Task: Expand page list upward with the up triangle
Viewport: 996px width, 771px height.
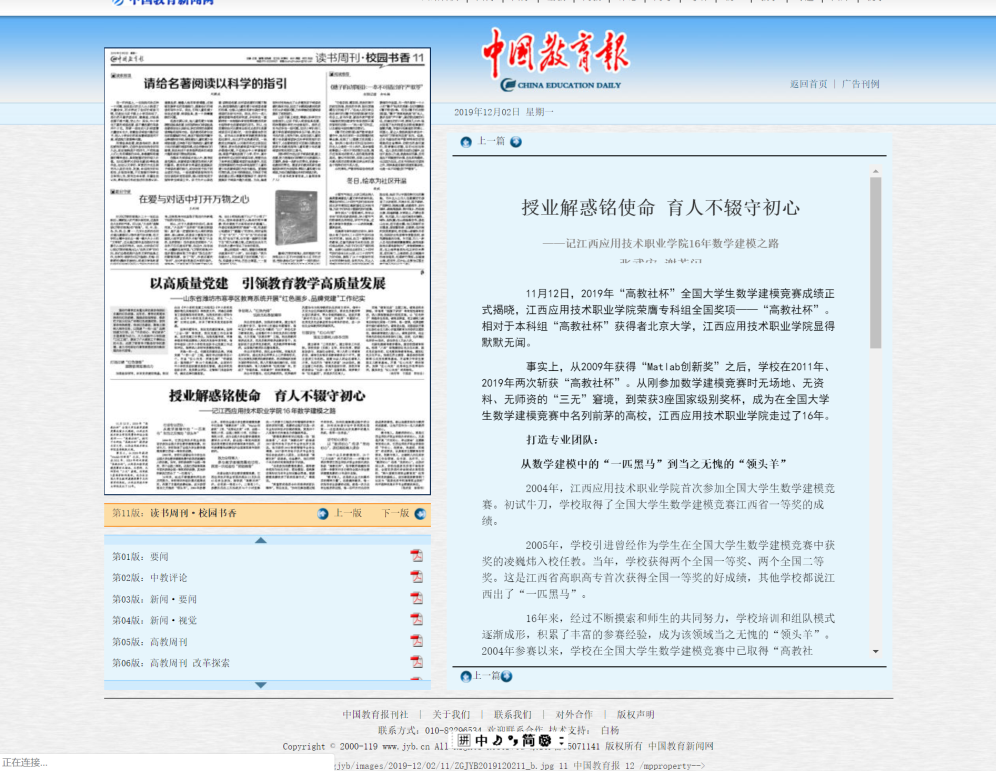Action: (260, 540)
